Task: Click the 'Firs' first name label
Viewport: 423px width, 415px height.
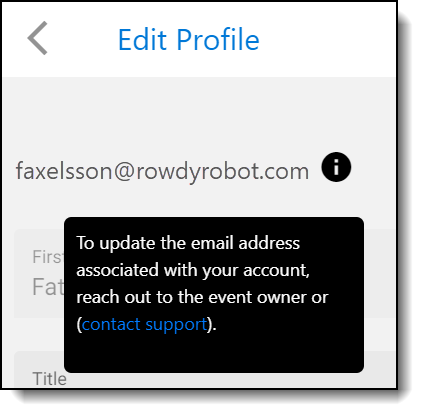Action: [48, 257]
